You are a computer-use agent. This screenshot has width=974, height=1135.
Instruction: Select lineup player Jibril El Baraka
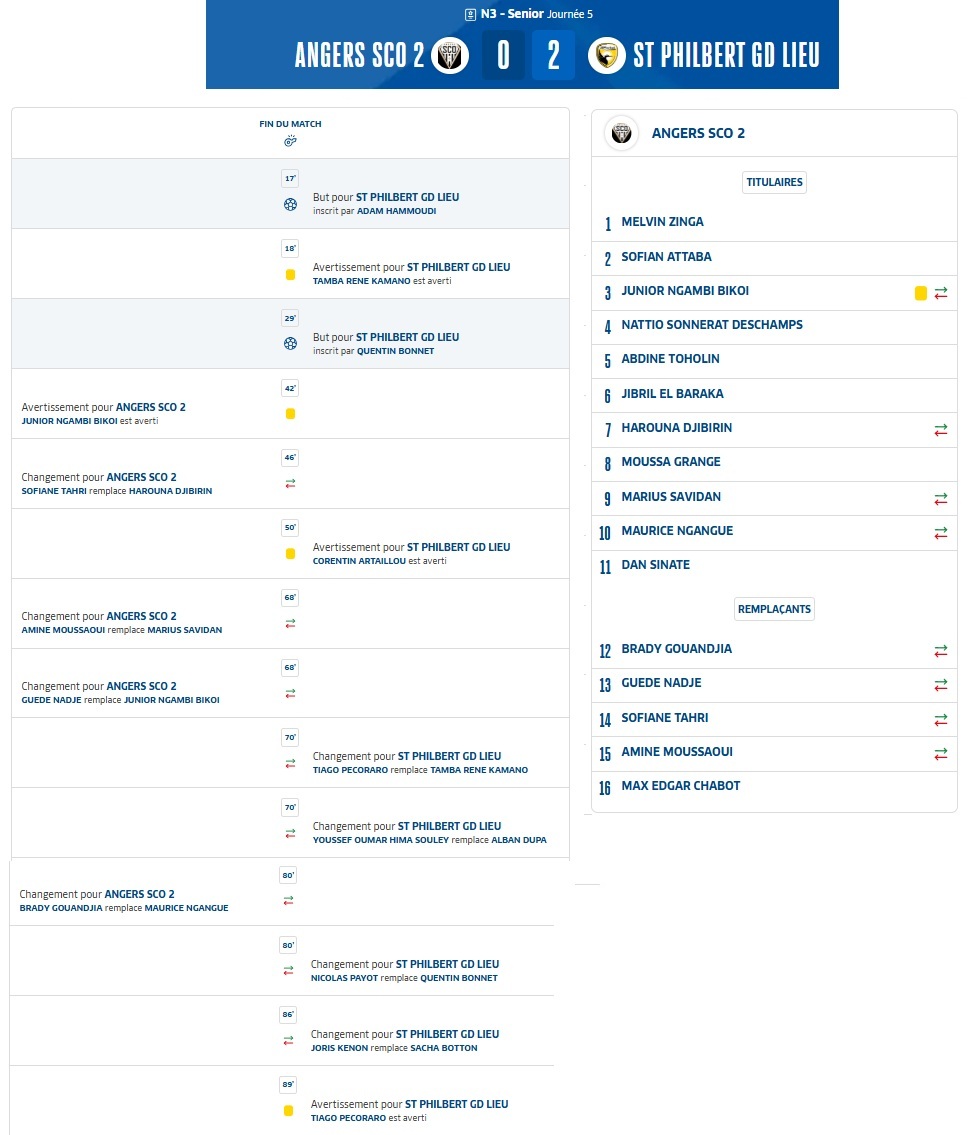[x=672, y=393]
